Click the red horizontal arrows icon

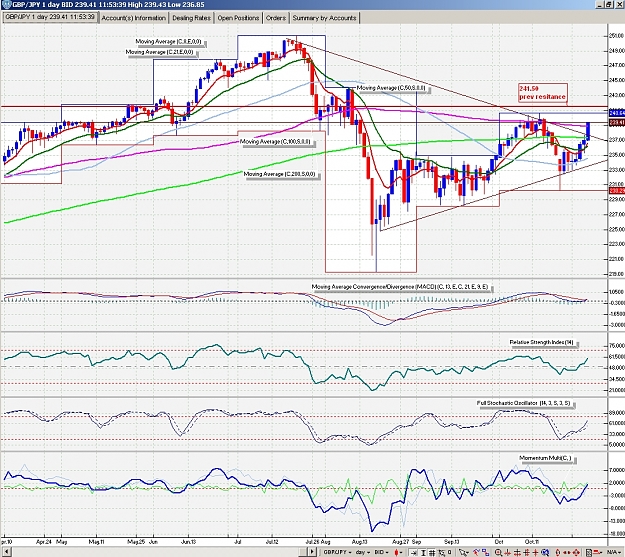(567, 553)
